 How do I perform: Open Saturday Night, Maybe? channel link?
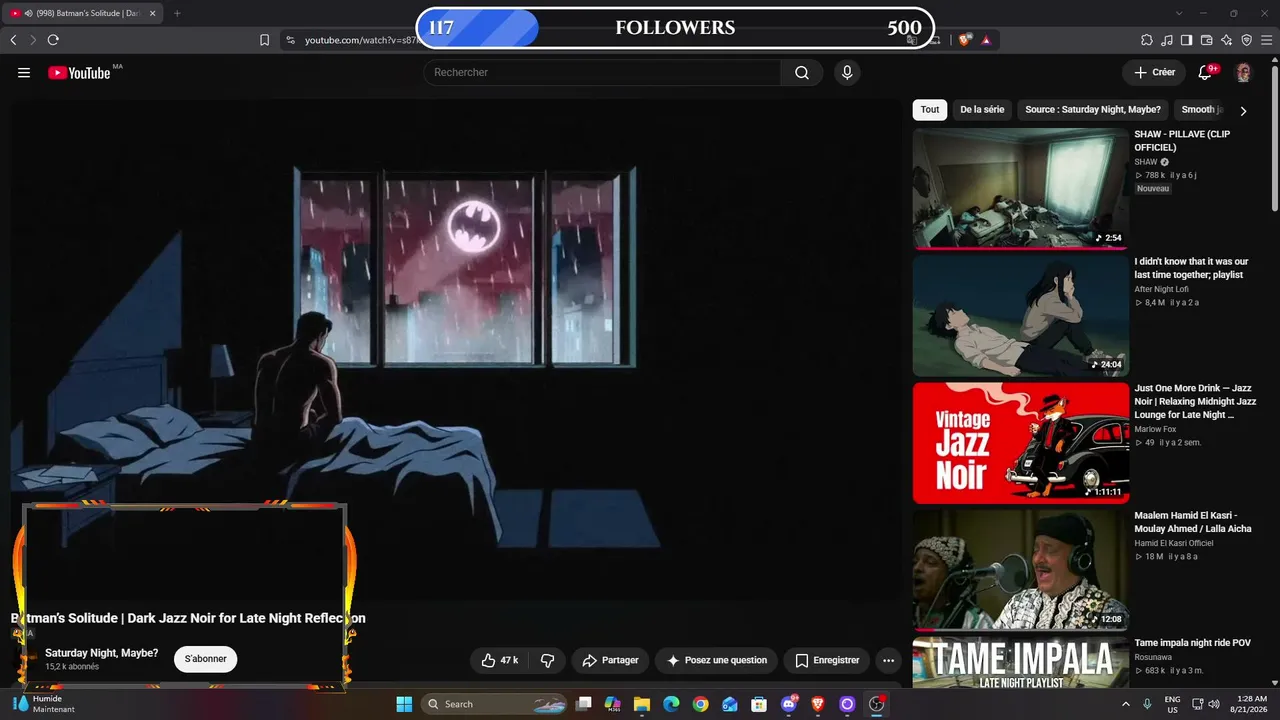[101, 653]
